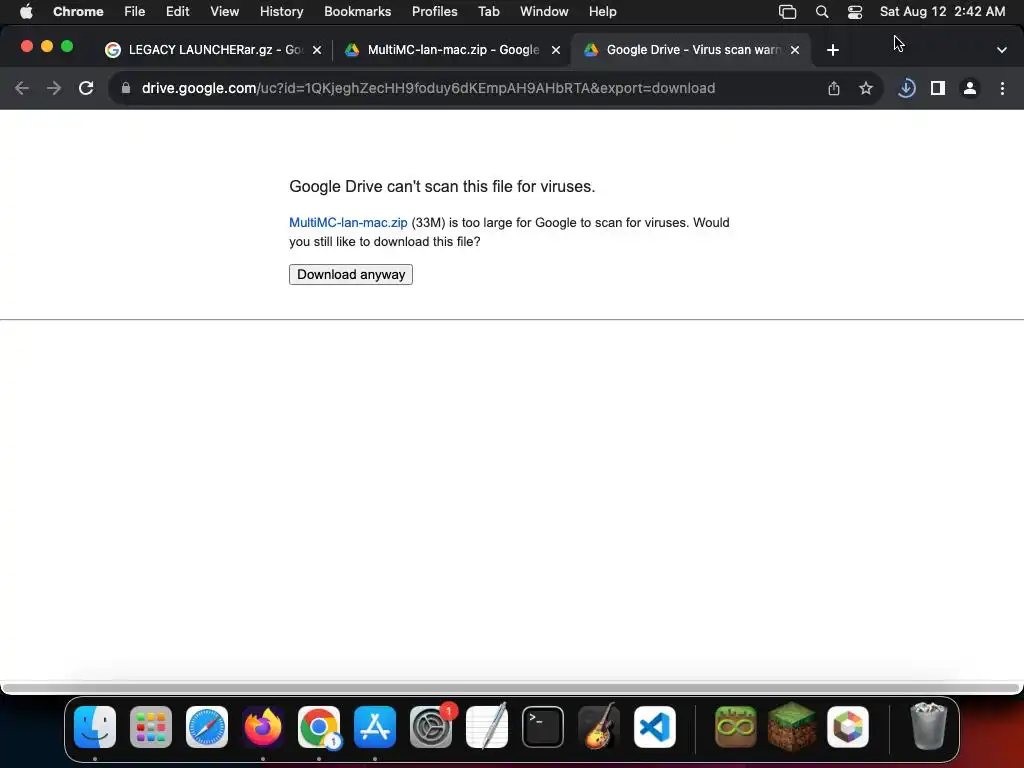Switch to MultiMC-lan-mac.zip Google tab
Screen dimensions: 1024x768
click(453, 50)
